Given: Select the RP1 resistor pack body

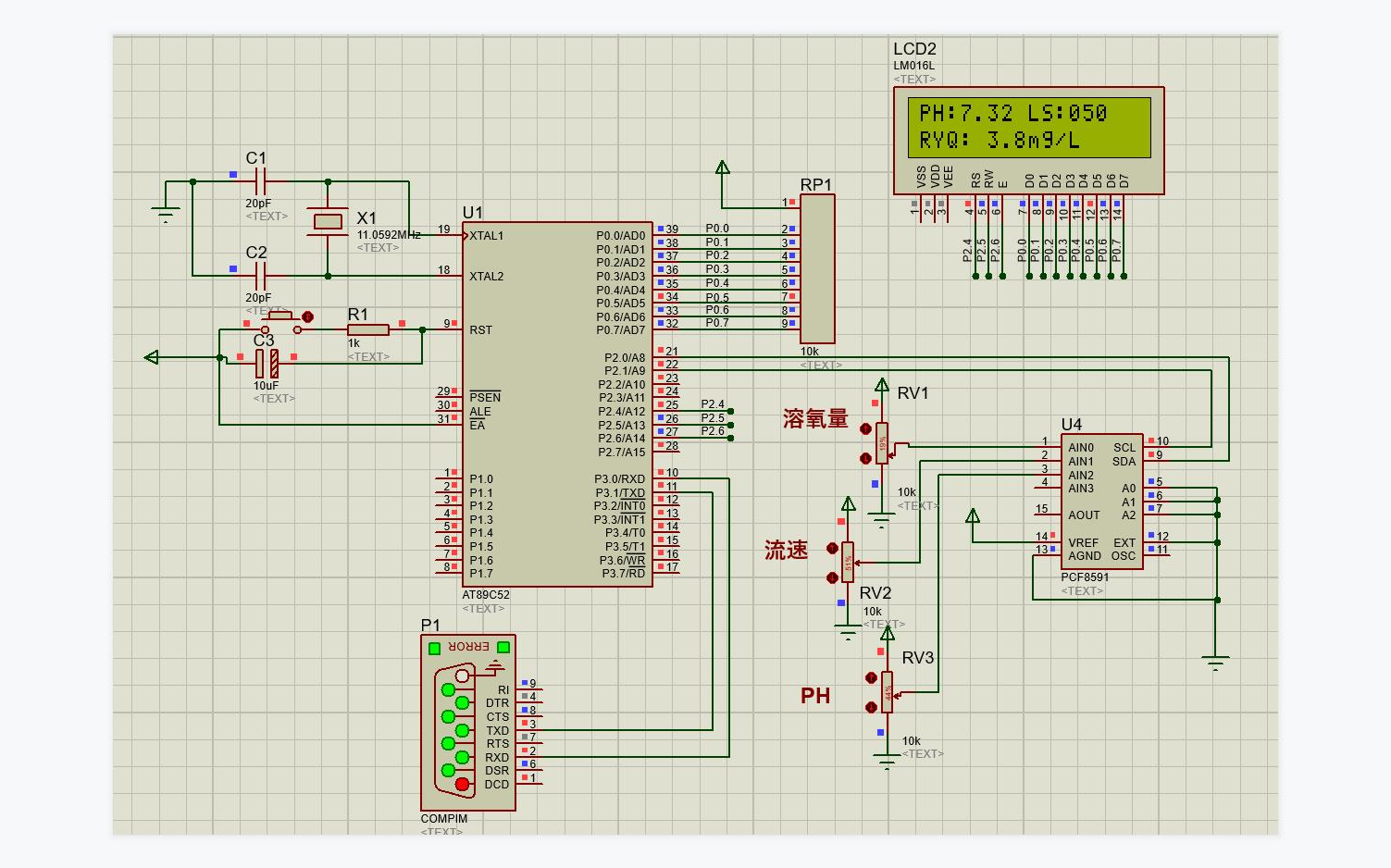Looking at the screenshot, I should [x=817, y=268].
